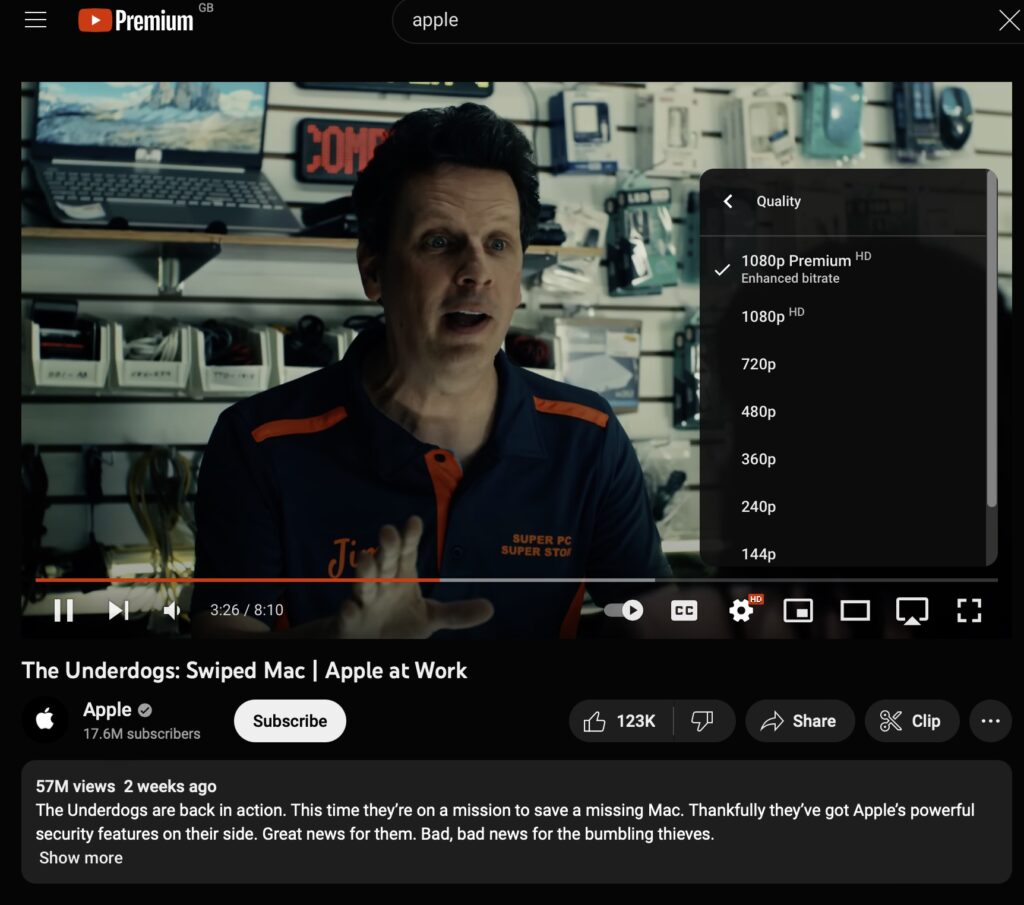
Task: Switch to theater mode
Action: tap(855, 611)
